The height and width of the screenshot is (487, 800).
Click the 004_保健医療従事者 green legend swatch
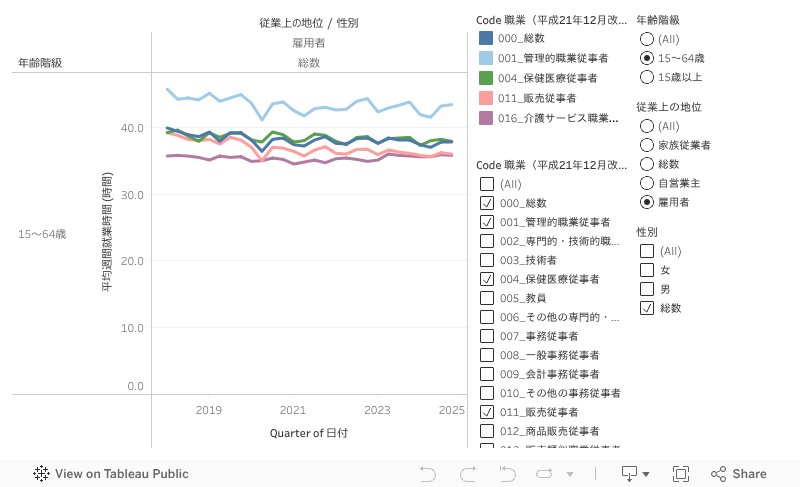pyautogui.click(x=486, y=78)
